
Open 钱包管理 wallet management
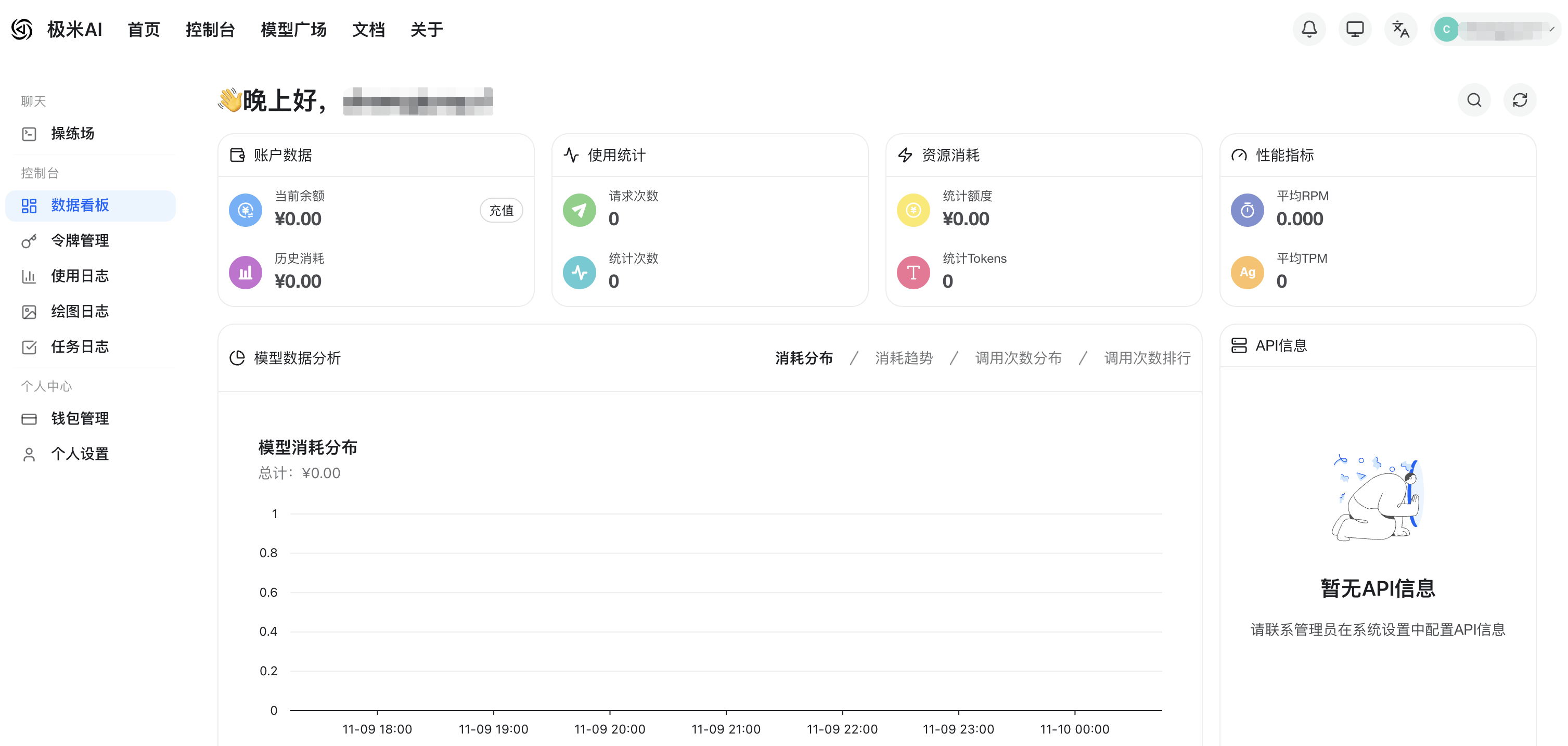[x=80, y=419]
